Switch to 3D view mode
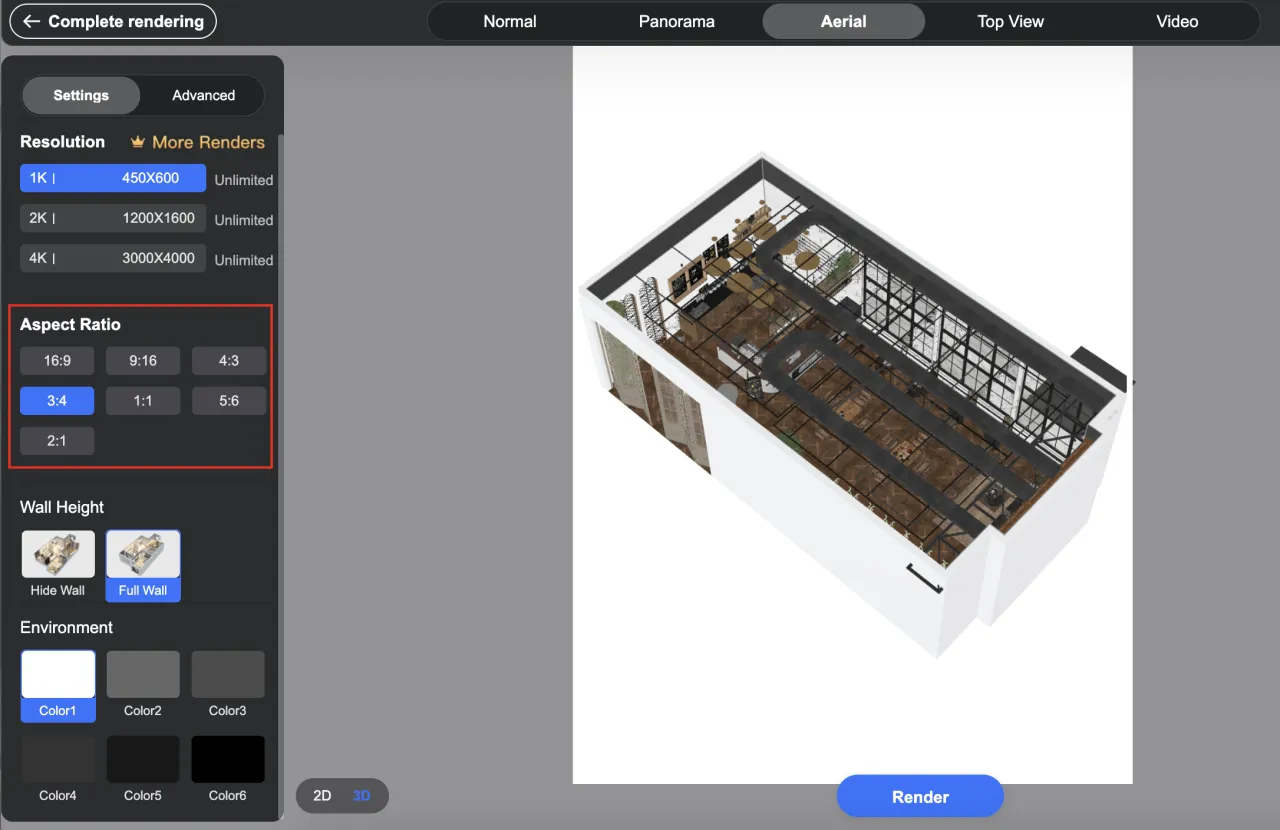The width and height of the screenshot is (1280, 830). (362, 796)
